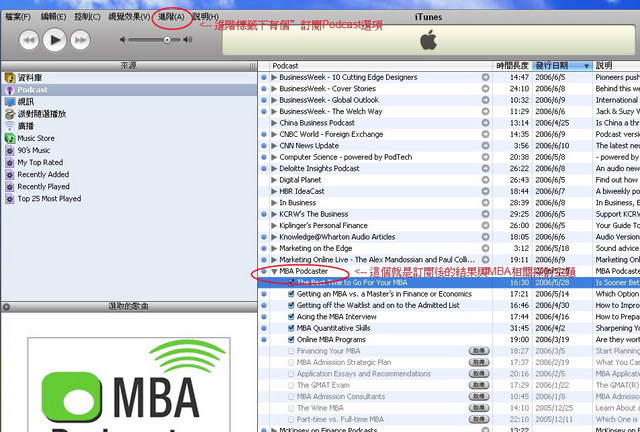Click the MBA Podcaster artwork thumbnail

[x=129, y=384]
